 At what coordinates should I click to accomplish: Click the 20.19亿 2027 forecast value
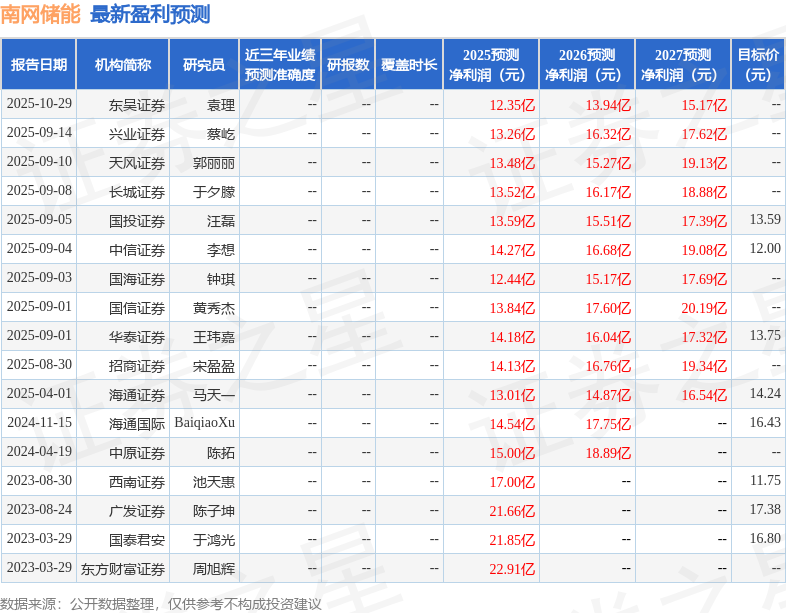pyautogui.click(x=704, y=308)
